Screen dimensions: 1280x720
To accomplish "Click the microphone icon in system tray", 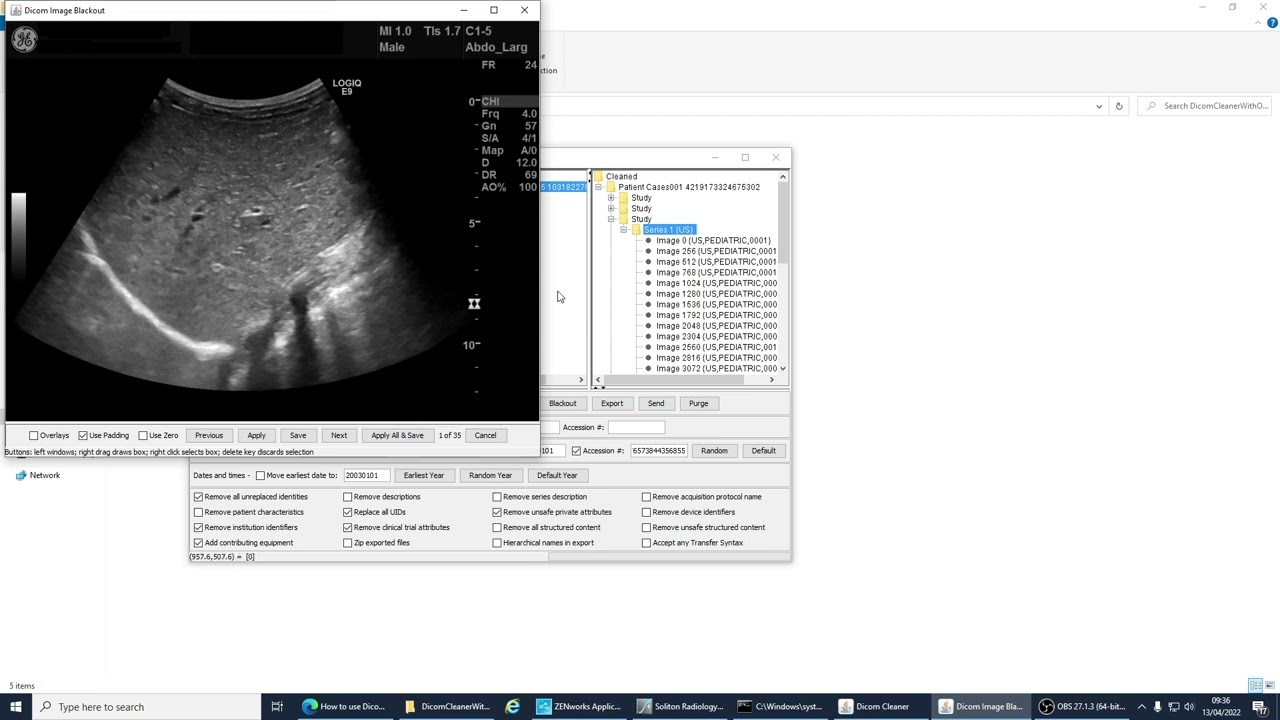I will coord(1158,707).
